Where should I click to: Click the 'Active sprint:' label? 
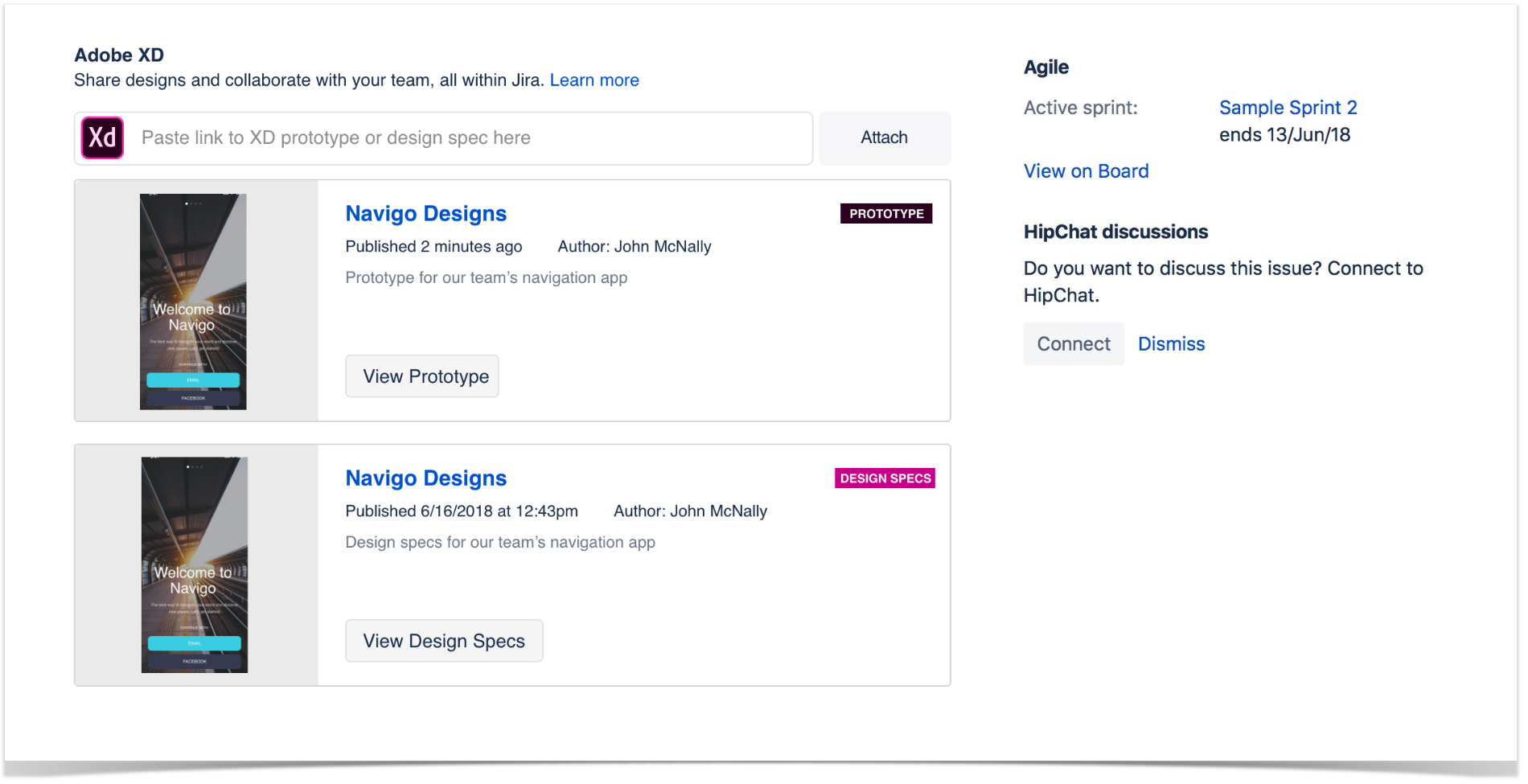point(1080,108)
